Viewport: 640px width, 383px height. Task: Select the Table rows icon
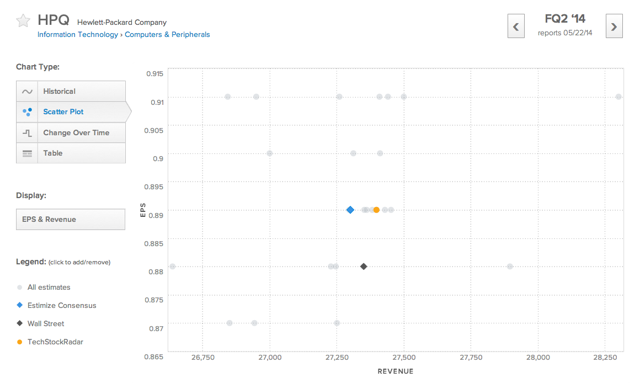coord(27,154)
